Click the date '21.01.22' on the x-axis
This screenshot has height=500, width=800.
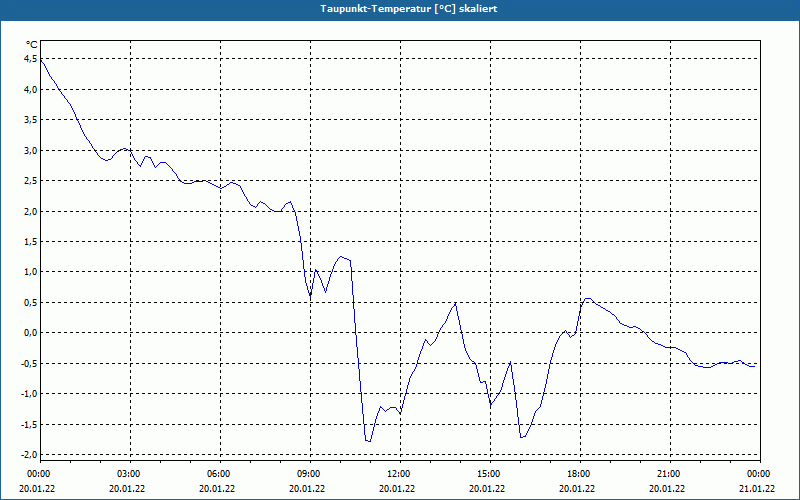(x=757, y=488)
